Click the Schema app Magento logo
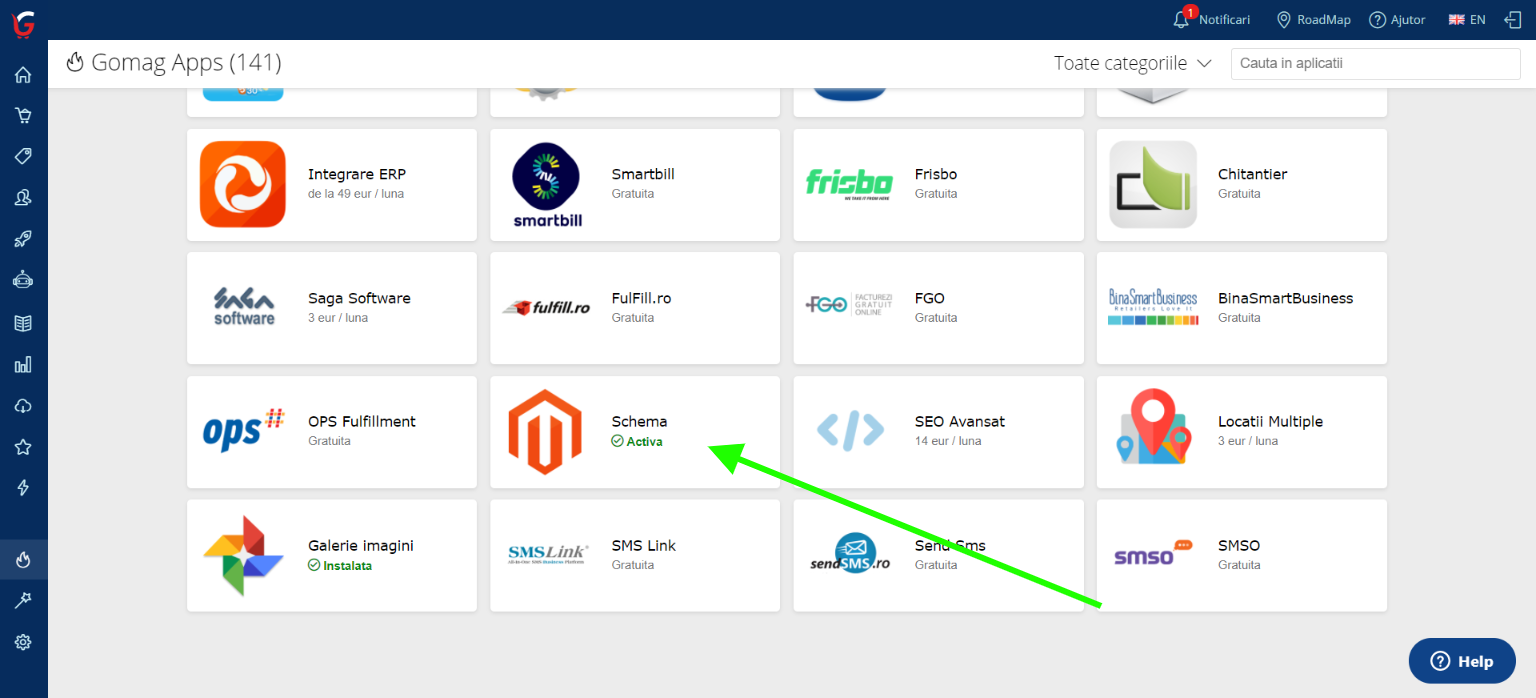1536x698 pixels. click(x=545, y=432)
